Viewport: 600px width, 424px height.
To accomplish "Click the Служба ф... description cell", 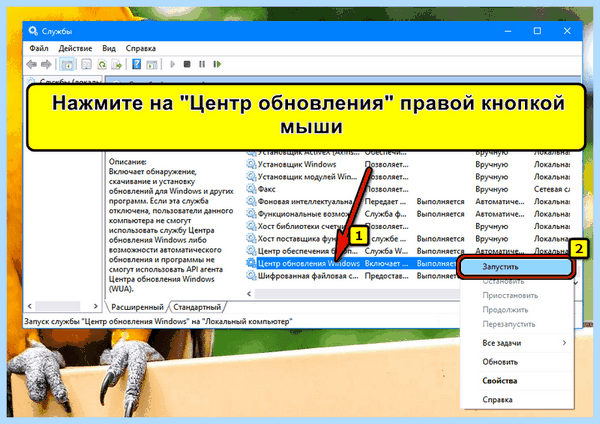I will (386, 214).
